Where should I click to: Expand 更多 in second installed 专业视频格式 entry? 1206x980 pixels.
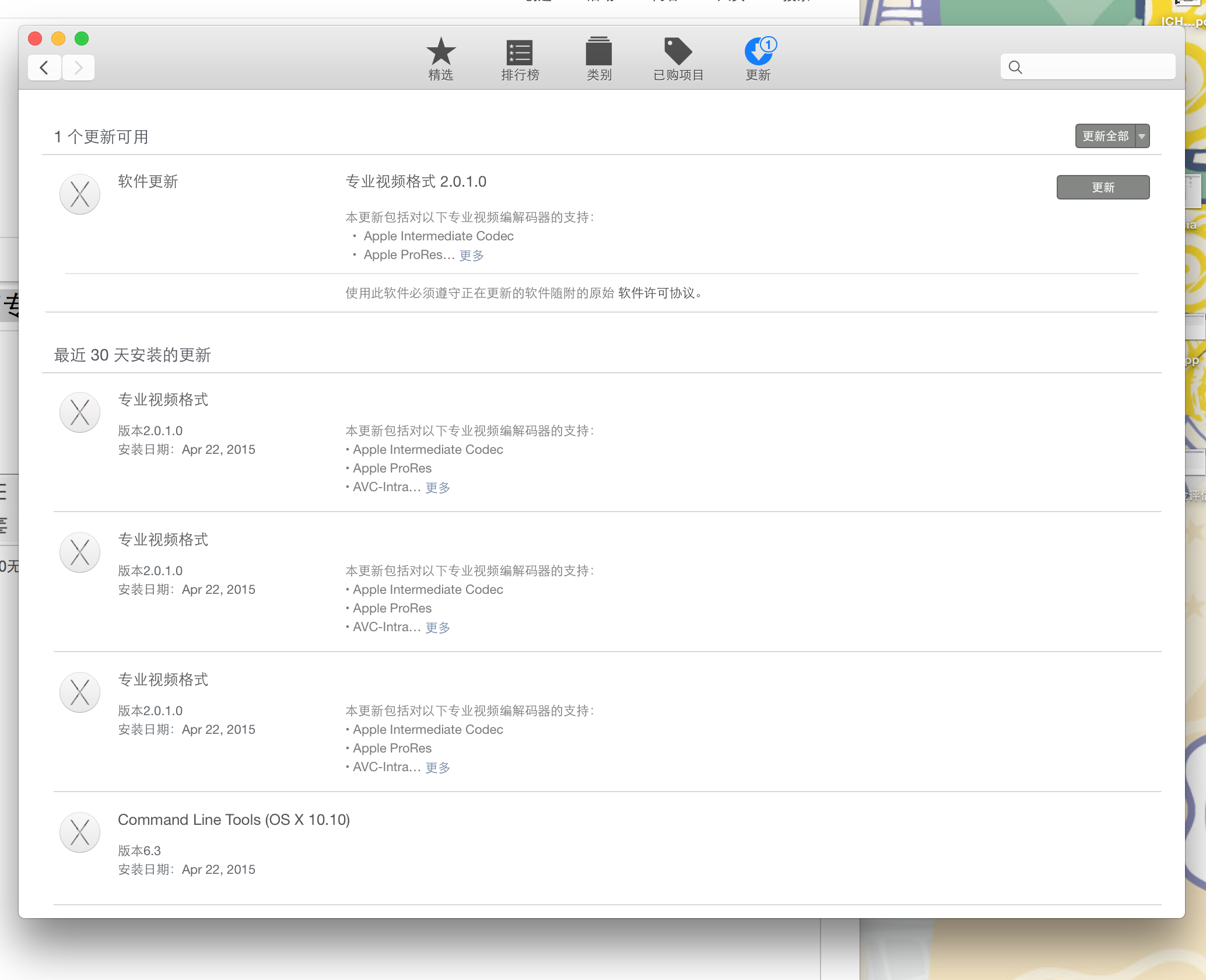point(437,627)
